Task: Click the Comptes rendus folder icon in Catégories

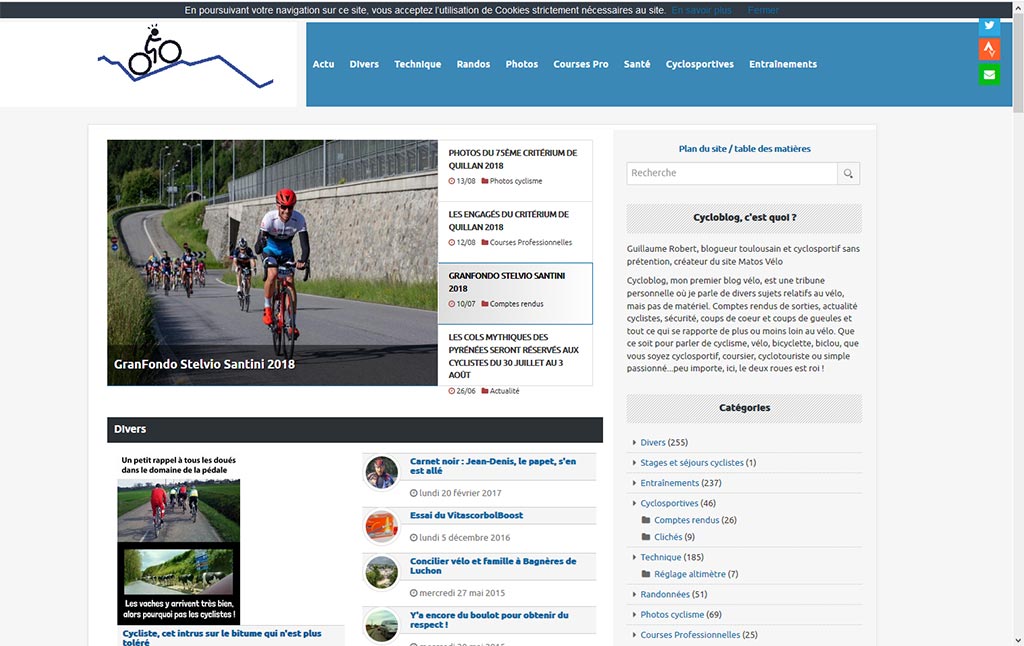Action: [646, 520]
